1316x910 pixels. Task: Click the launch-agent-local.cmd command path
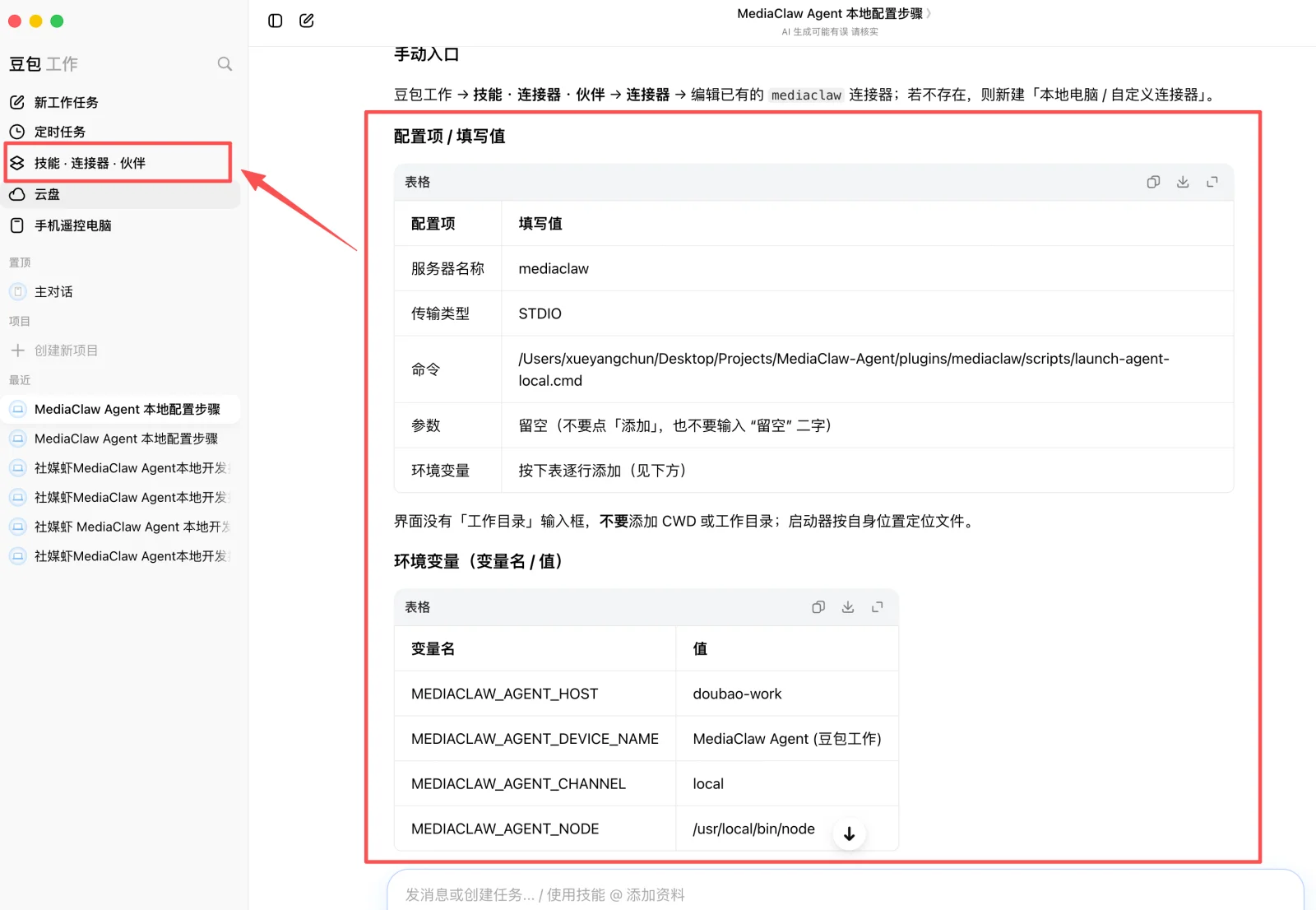tap(844, 369)
